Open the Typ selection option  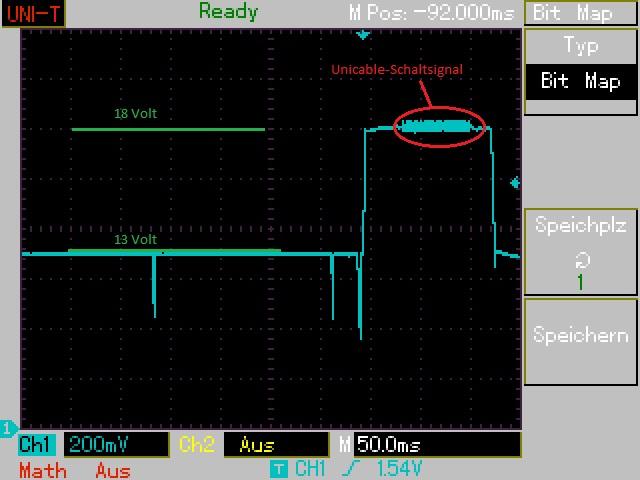click(x=581, y=45)
